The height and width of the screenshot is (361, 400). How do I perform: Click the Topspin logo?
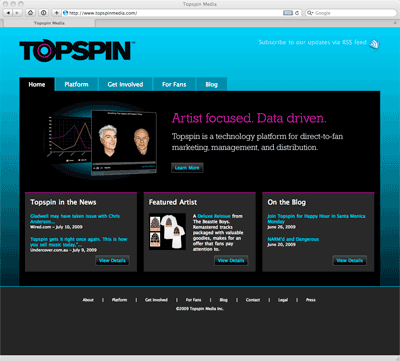pyautogui.click(x=77, y=51)
